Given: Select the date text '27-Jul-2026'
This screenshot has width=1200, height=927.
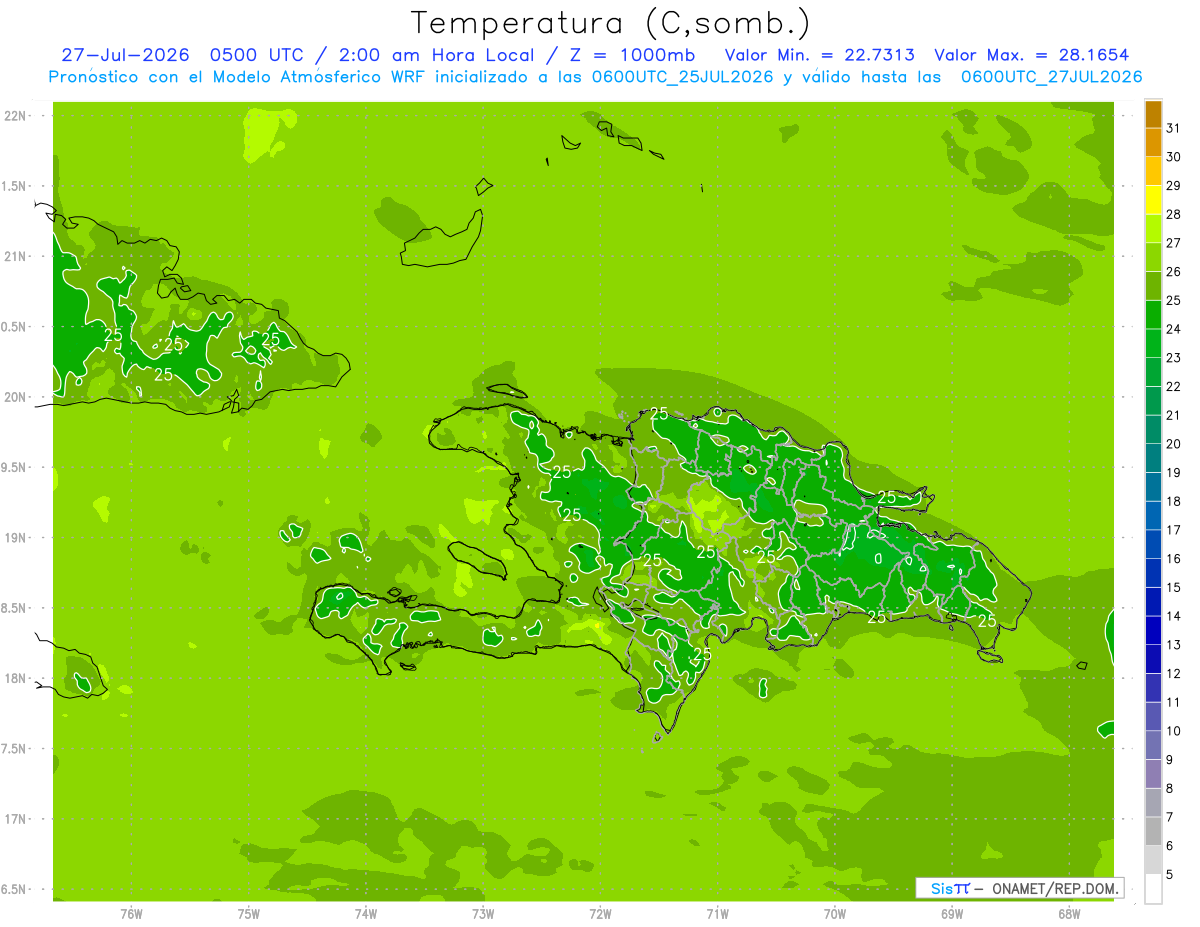Looking at the screenshot, I should (x=125, y=55).
